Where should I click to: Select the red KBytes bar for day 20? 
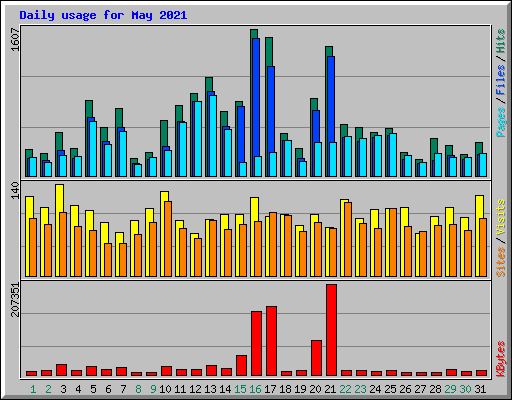tap(316, 358)
